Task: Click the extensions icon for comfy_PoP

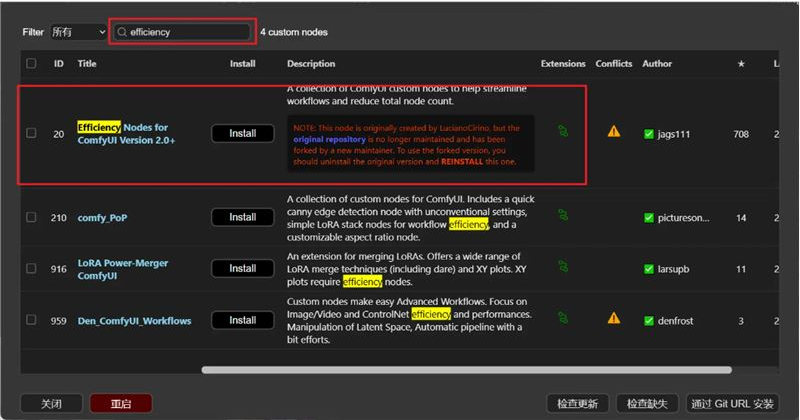Action: coord(563,215)
